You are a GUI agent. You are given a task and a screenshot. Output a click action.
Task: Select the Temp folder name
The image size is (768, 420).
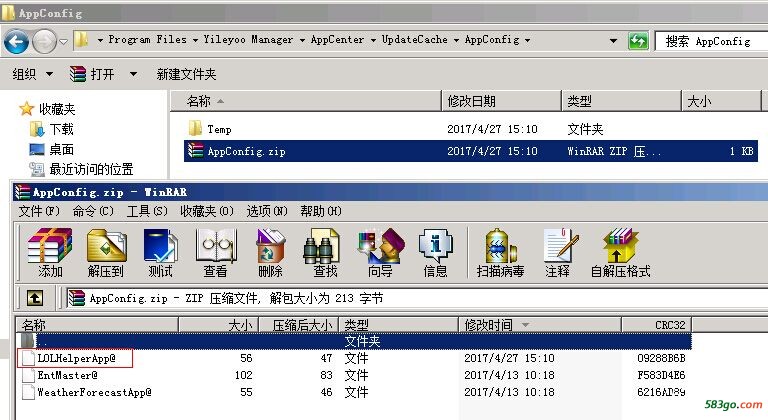point(219,129)
